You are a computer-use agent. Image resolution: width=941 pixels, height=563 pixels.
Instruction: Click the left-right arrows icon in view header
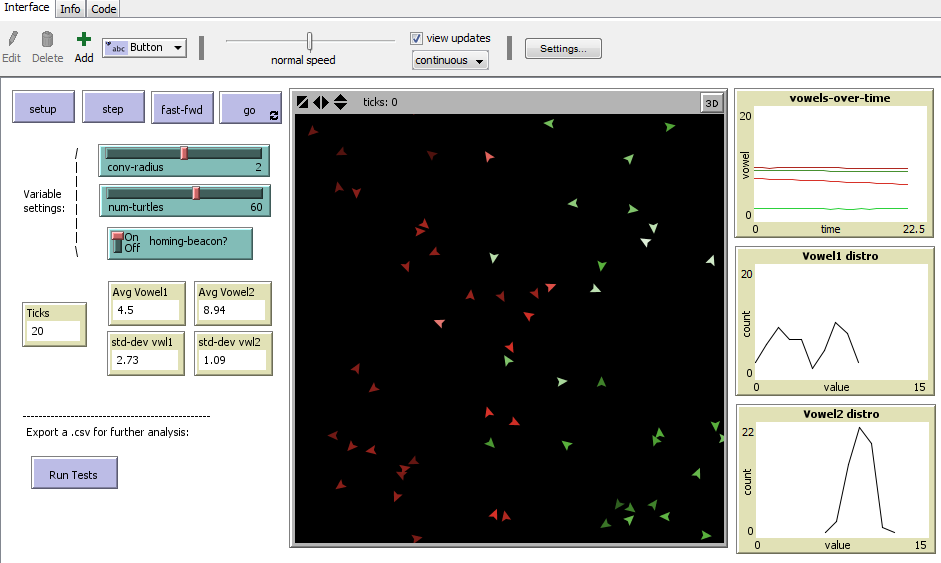click(321, 102)
